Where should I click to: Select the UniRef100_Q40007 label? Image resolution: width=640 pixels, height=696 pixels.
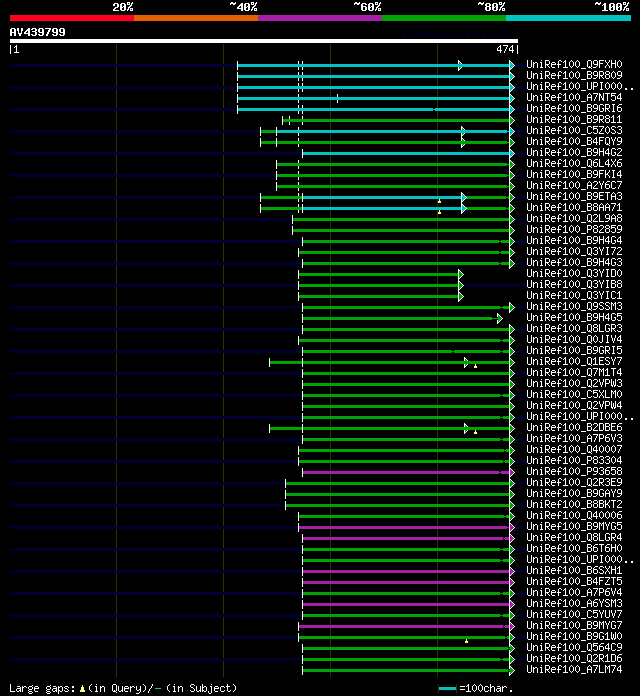[x=574, y=449]
